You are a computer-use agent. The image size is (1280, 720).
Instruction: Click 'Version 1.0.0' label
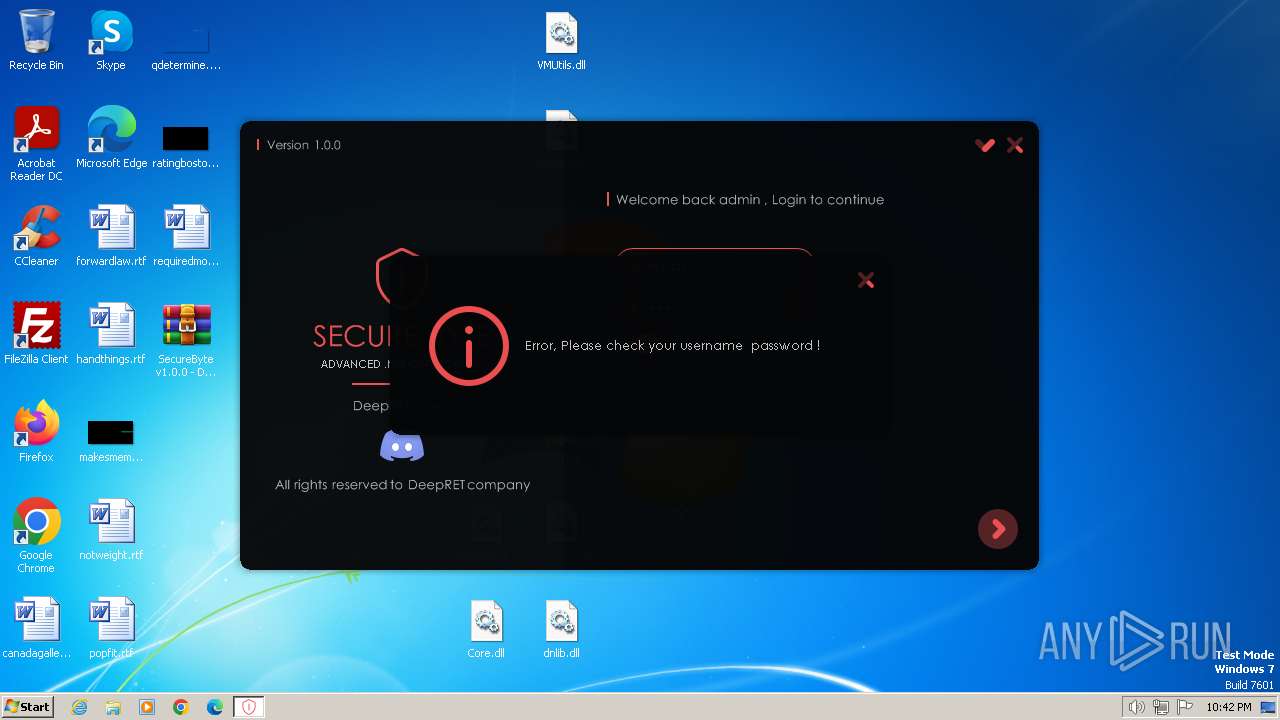[304, 145]
